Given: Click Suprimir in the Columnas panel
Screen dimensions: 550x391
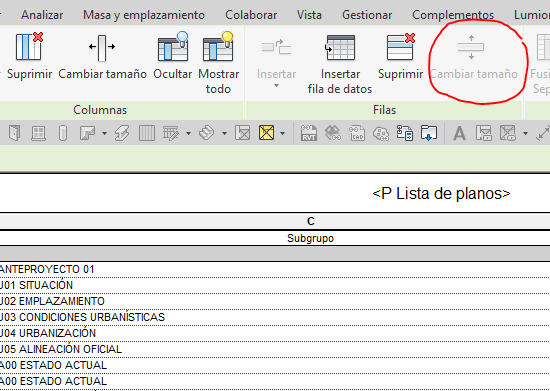Looking at the screenshot, I should point(29,56).
